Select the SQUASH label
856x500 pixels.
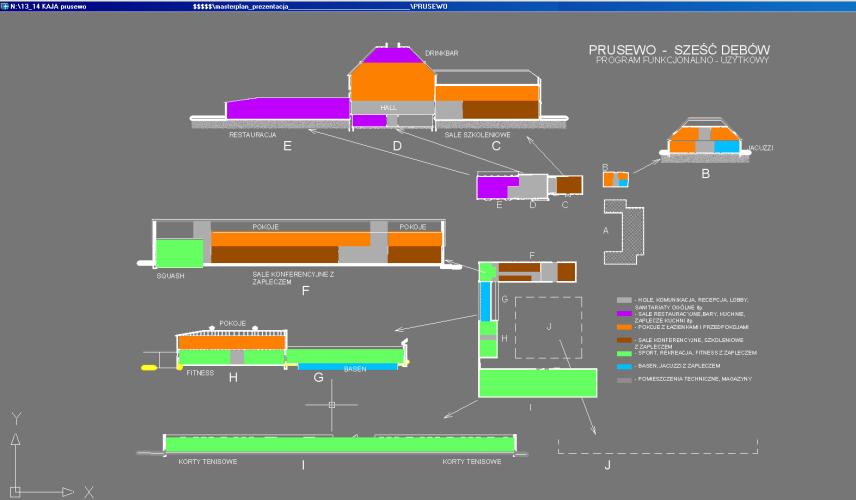[170, 276]
